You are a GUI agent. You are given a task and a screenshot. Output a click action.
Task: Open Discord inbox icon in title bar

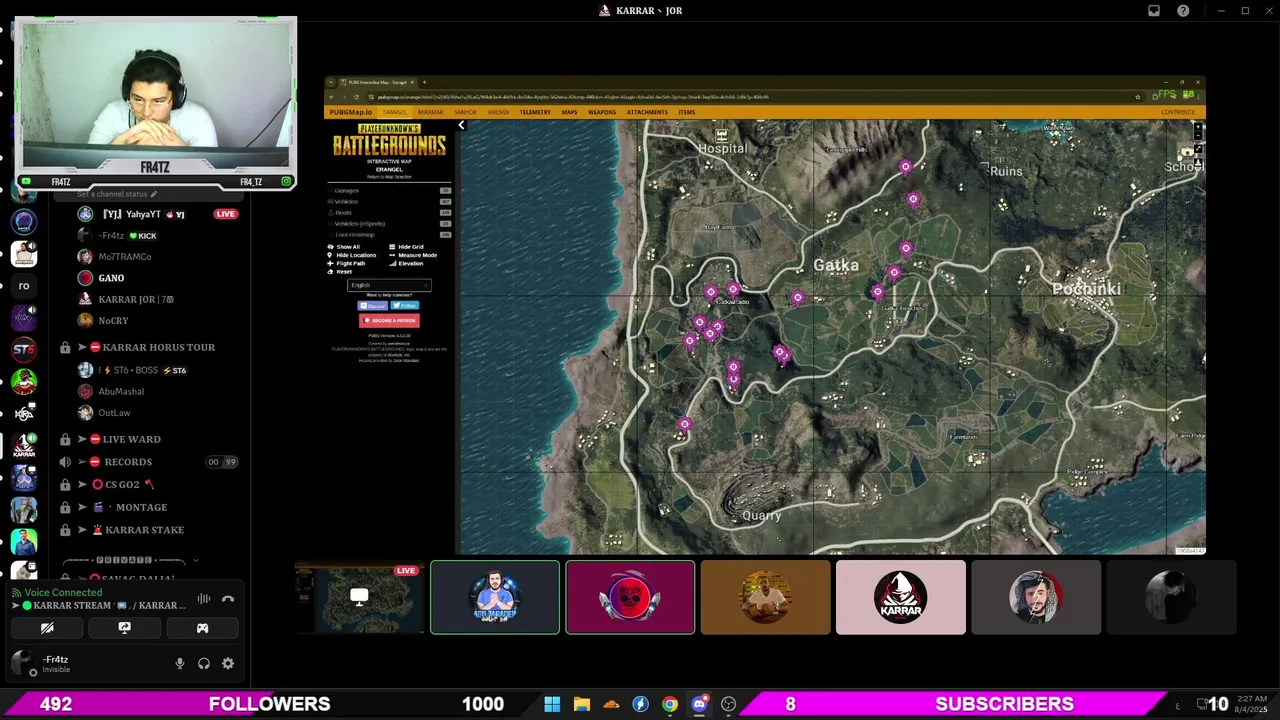(x=1154, y=10)
